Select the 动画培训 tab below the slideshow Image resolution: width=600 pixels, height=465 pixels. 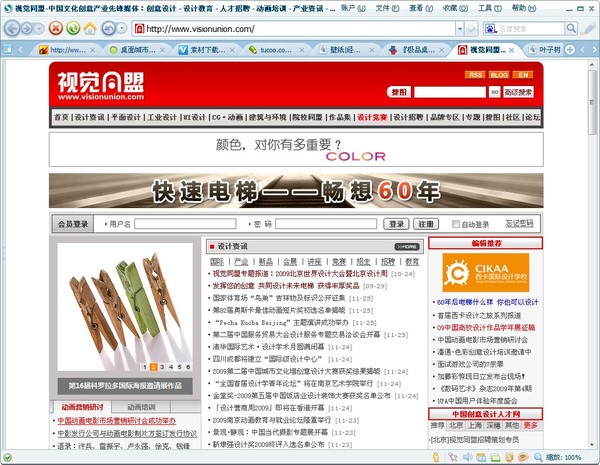pyautogui.click(x=141, y=406)
